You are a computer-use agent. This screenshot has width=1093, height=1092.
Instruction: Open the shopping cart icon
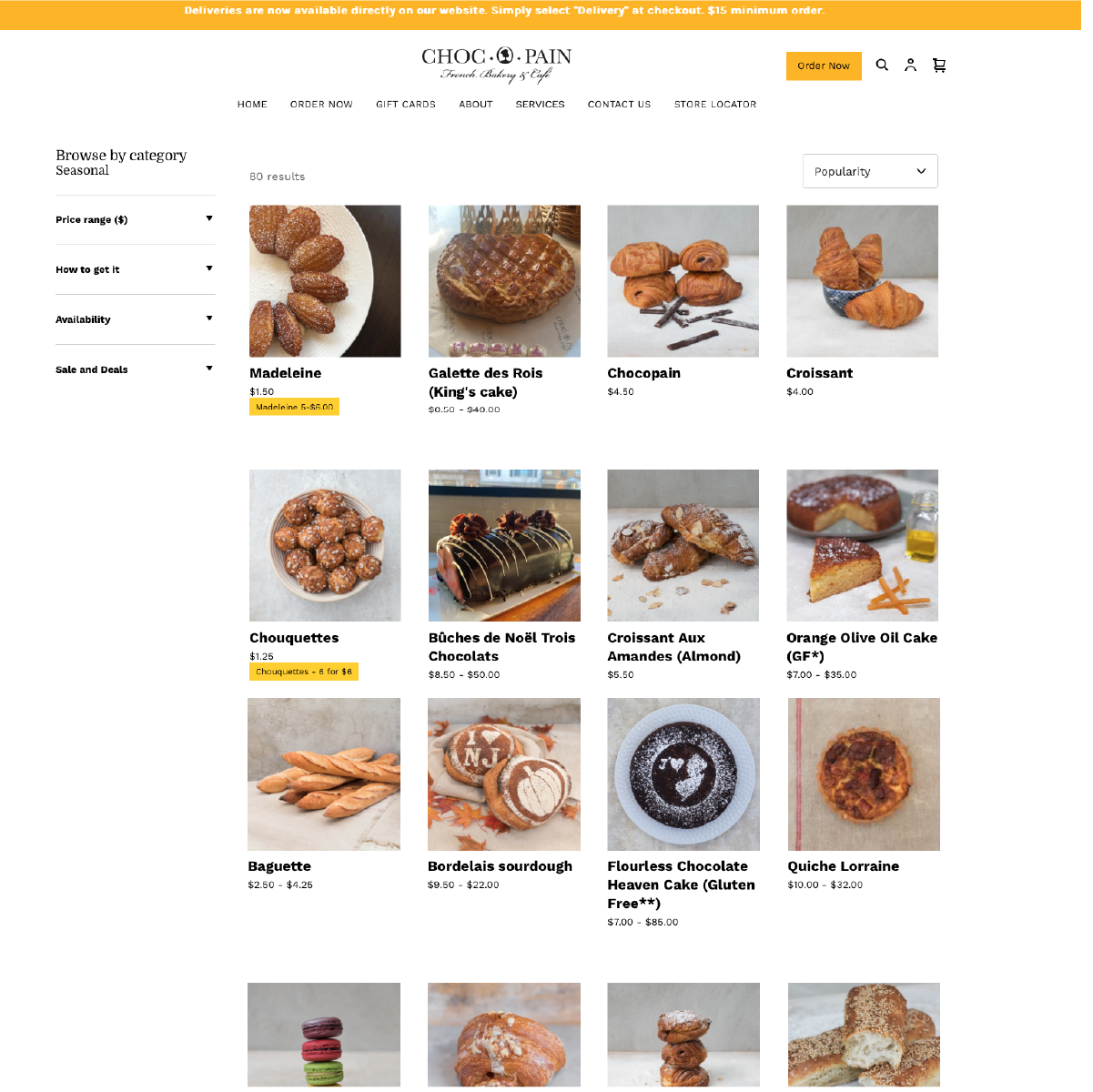tap(939, 65)
